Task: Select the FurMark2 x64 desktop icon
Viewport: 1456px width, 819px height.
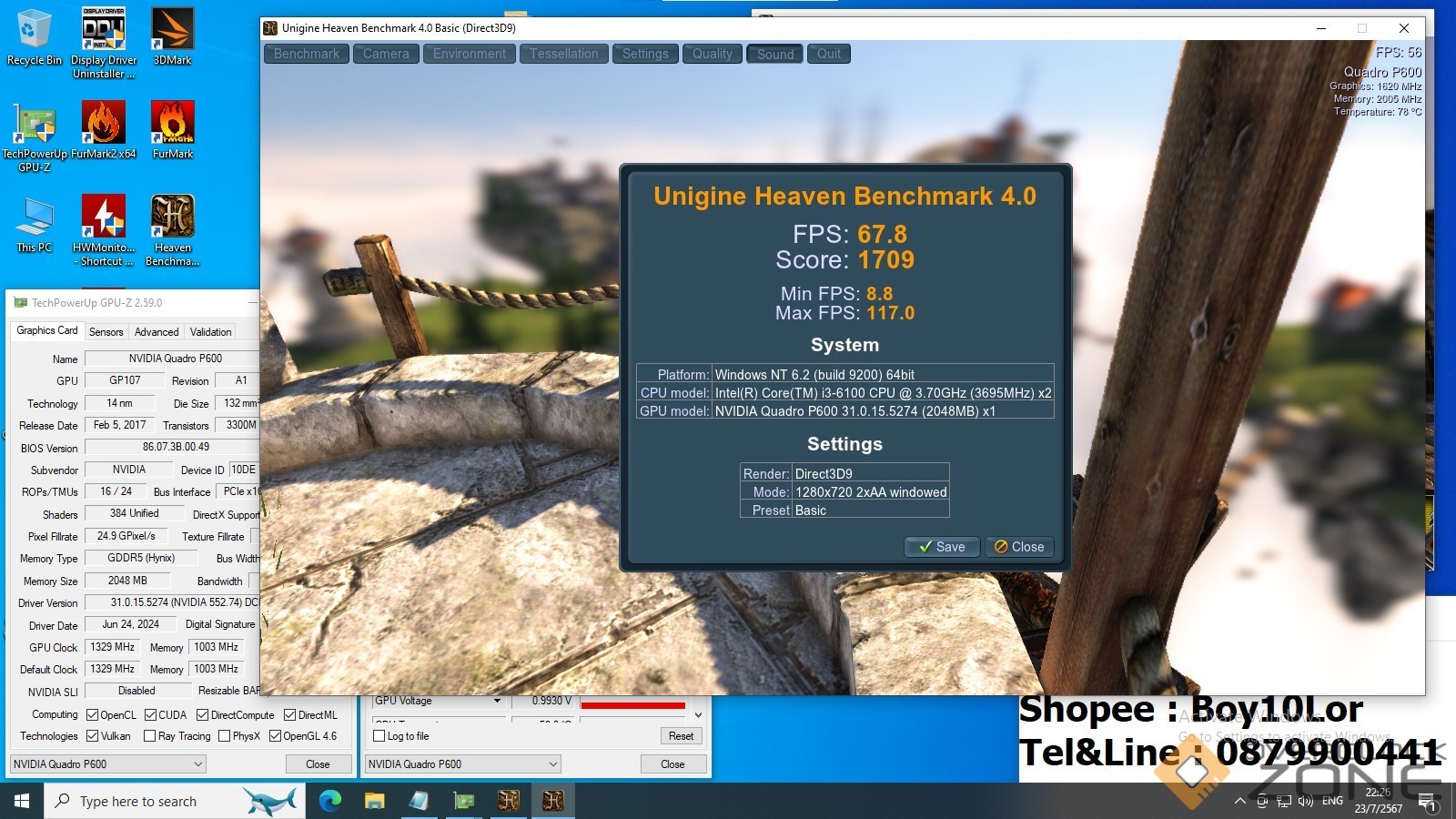Action: [x=104, y=130]
